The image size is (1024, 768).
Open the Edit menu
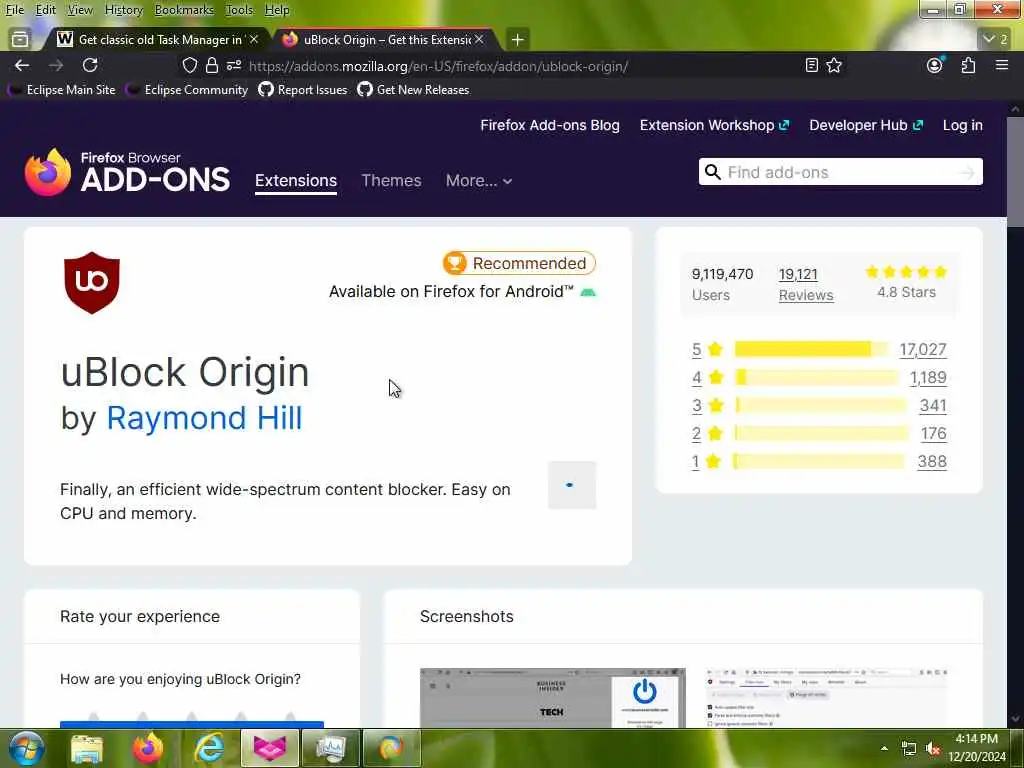45,10
